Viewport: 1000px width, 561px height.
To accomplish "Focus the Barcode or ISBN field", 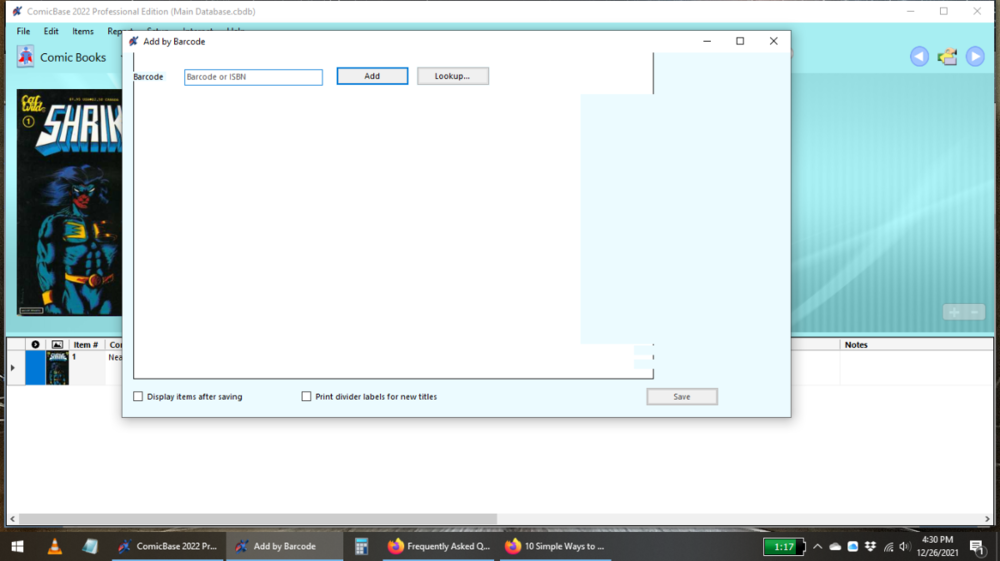I will pyautogui.click(x=253, y=77).
